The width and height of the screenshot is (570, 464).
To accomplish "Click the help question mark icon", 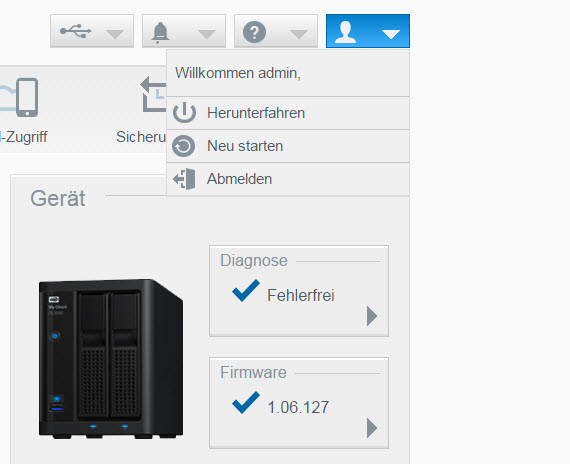I will click(x=254, y=32).
